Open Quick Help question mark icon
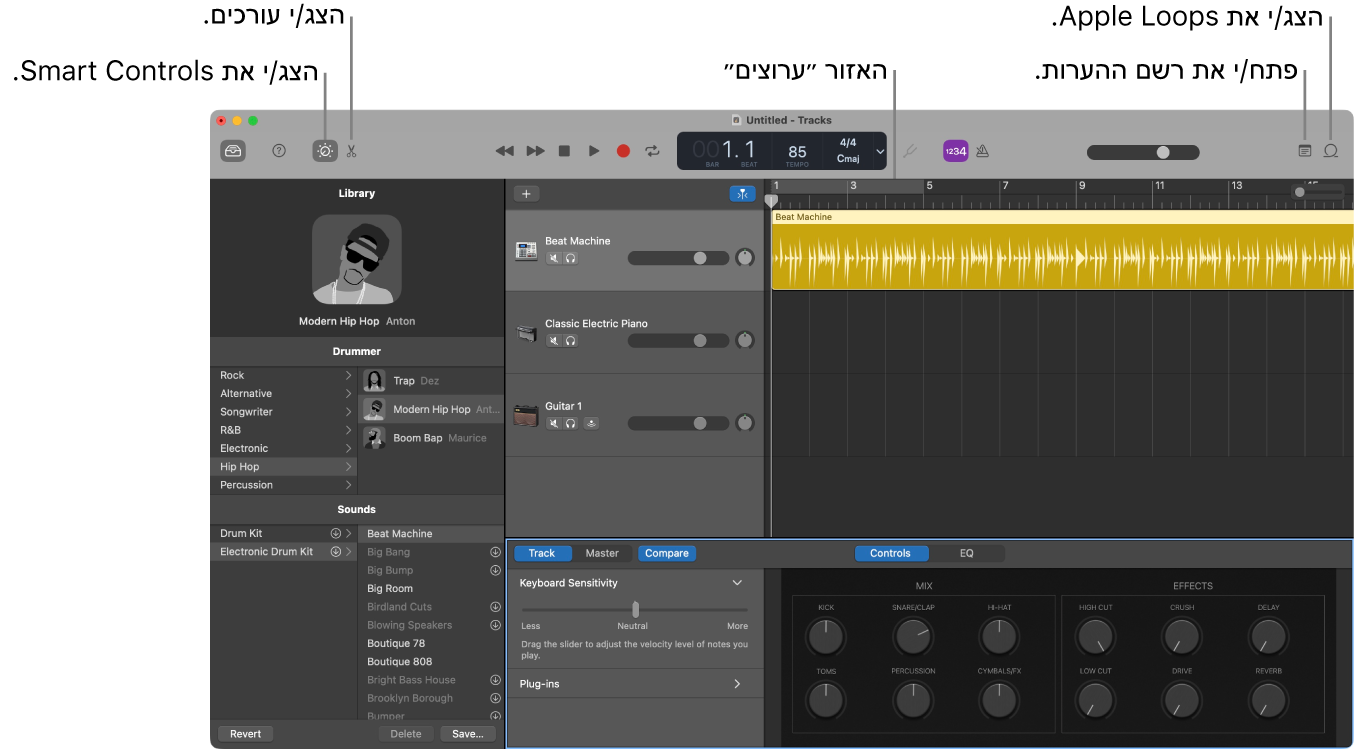The image size is (1354, 750). click(x=279, y=151)
